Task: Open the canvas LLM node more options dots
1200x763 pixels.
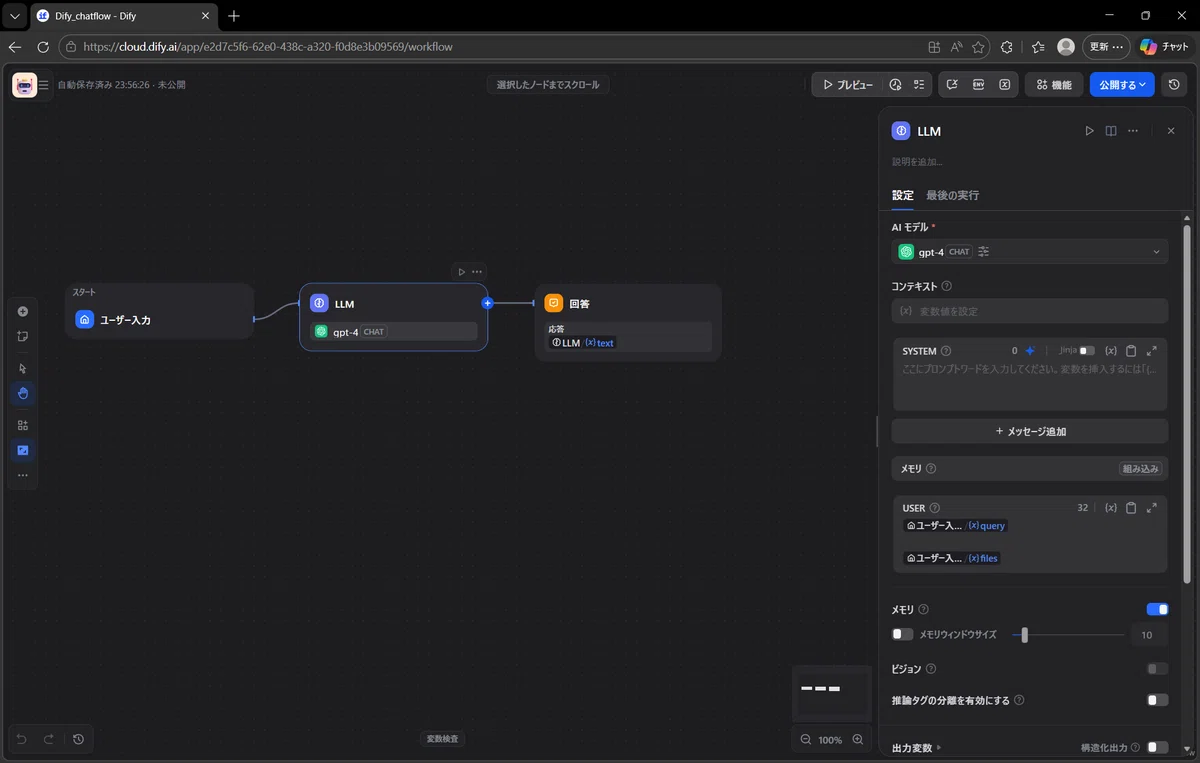Action: [477, 271]
